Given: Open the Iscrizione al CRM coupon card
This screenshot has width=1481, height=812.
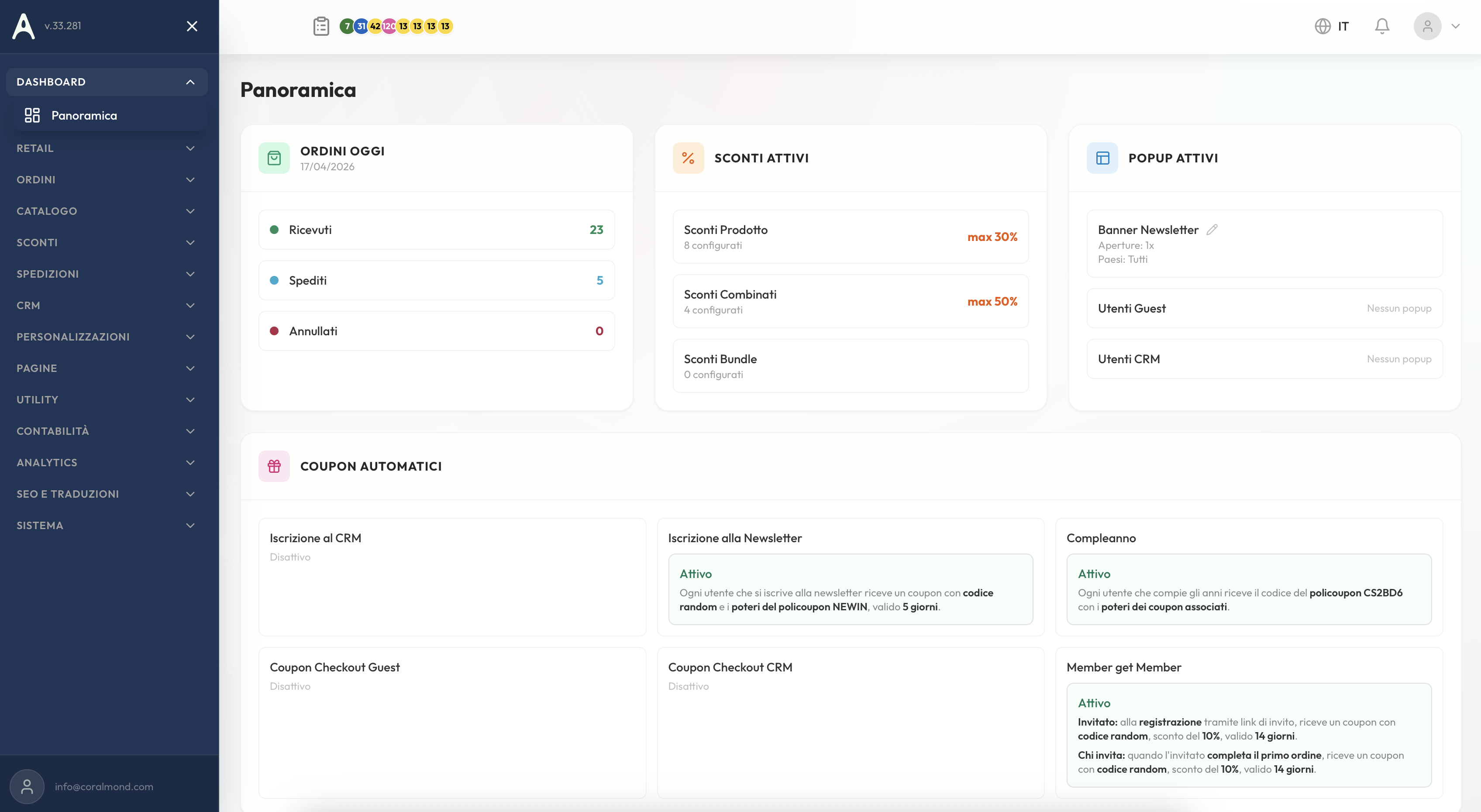Looking at the screenshot, I should coord(452,577).
